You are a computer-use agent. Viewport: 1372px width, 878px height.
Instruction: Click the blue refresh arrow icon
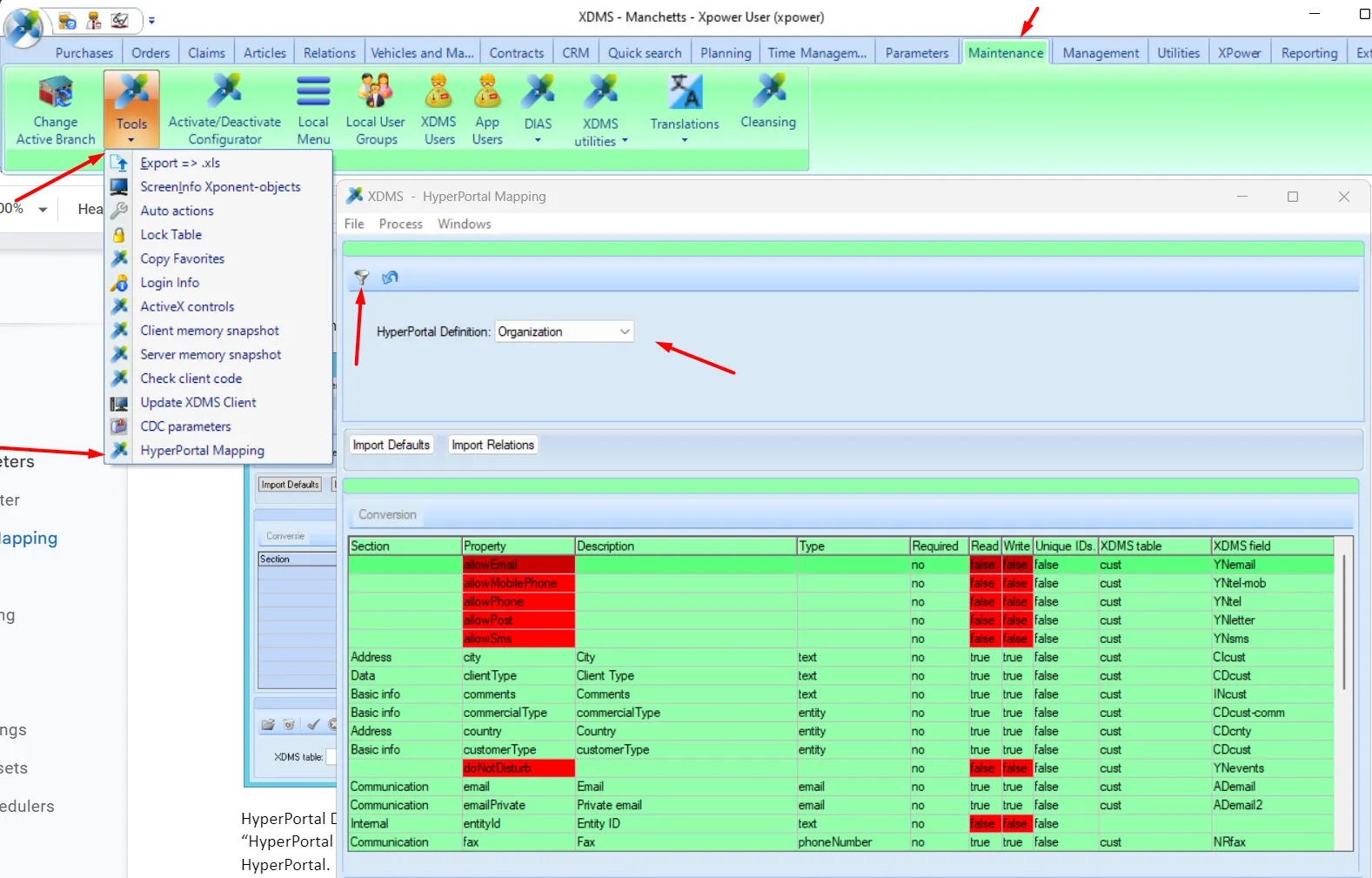click(x=390, y=278)
